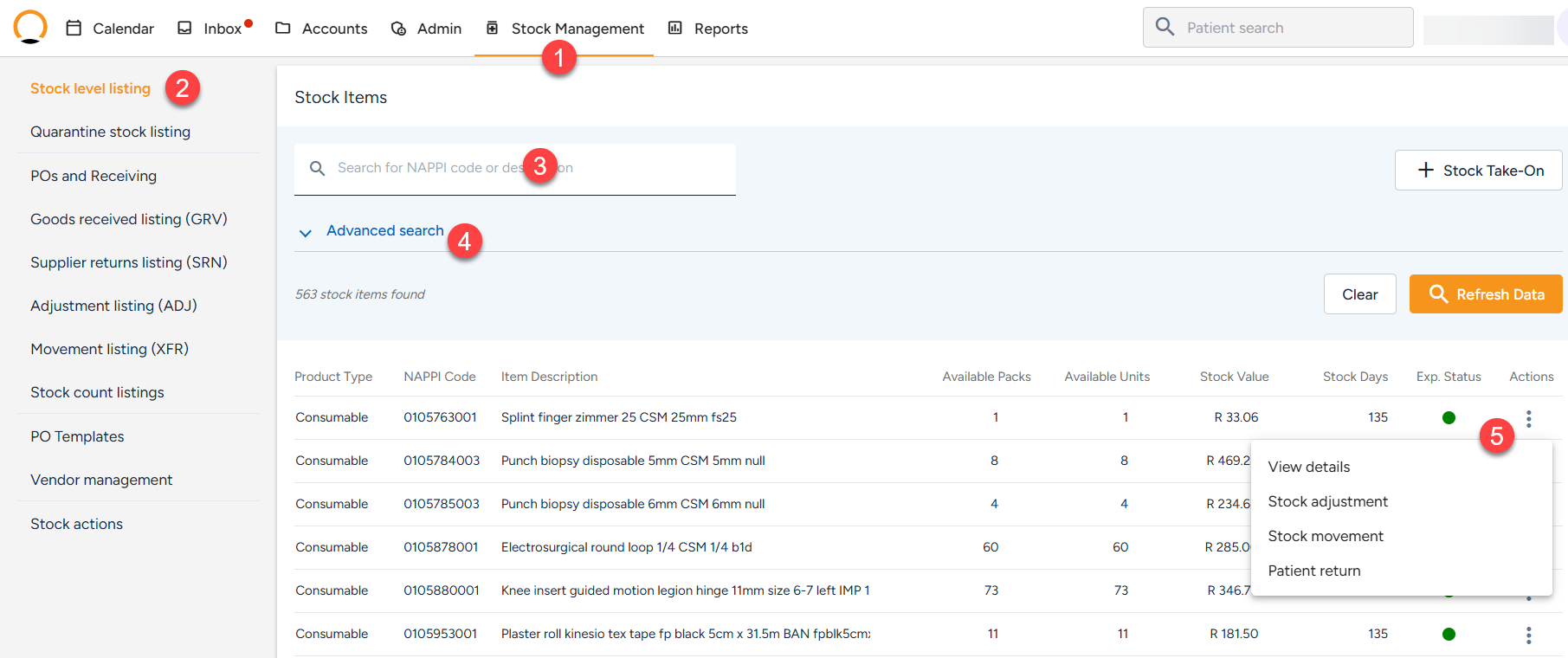Image resolution: width=1568 pixels, height=658 pixels.
Task: Choose View details in the actions menu
Action: 1308,467
